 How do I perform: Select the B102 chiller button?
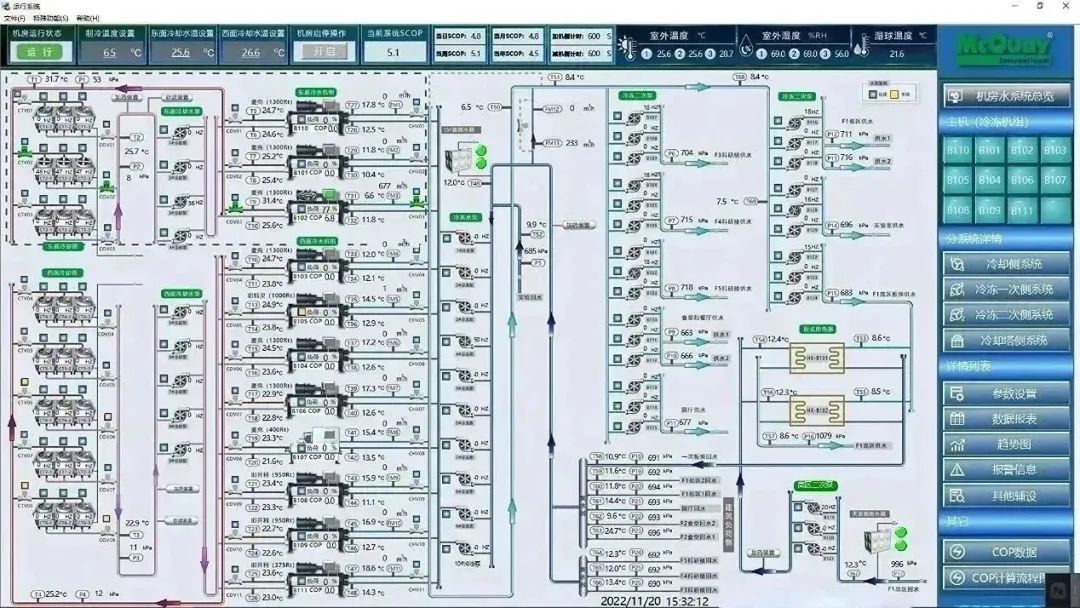tap(1022, 150)
